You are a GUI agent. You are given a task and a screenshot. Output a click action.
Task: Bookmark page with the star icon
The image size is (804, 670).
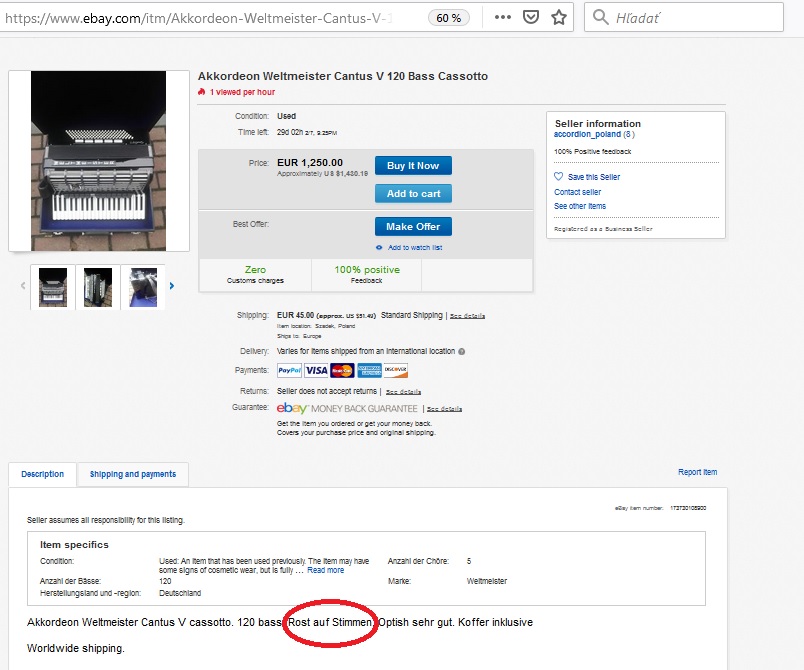coord(558,18)
